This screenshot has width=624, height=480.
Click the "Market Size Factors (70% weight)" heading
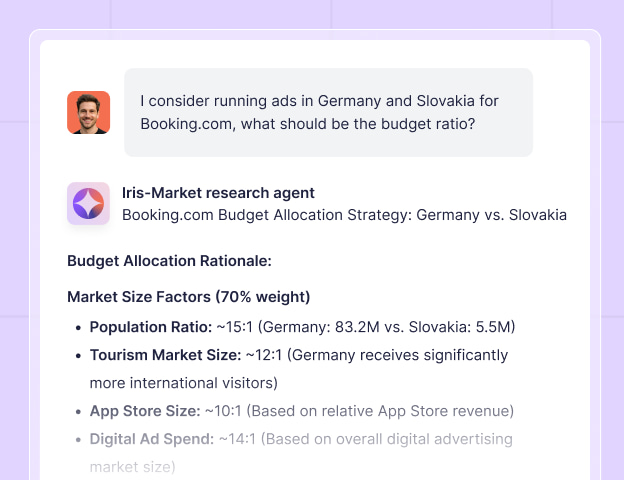tap(188, 297)
